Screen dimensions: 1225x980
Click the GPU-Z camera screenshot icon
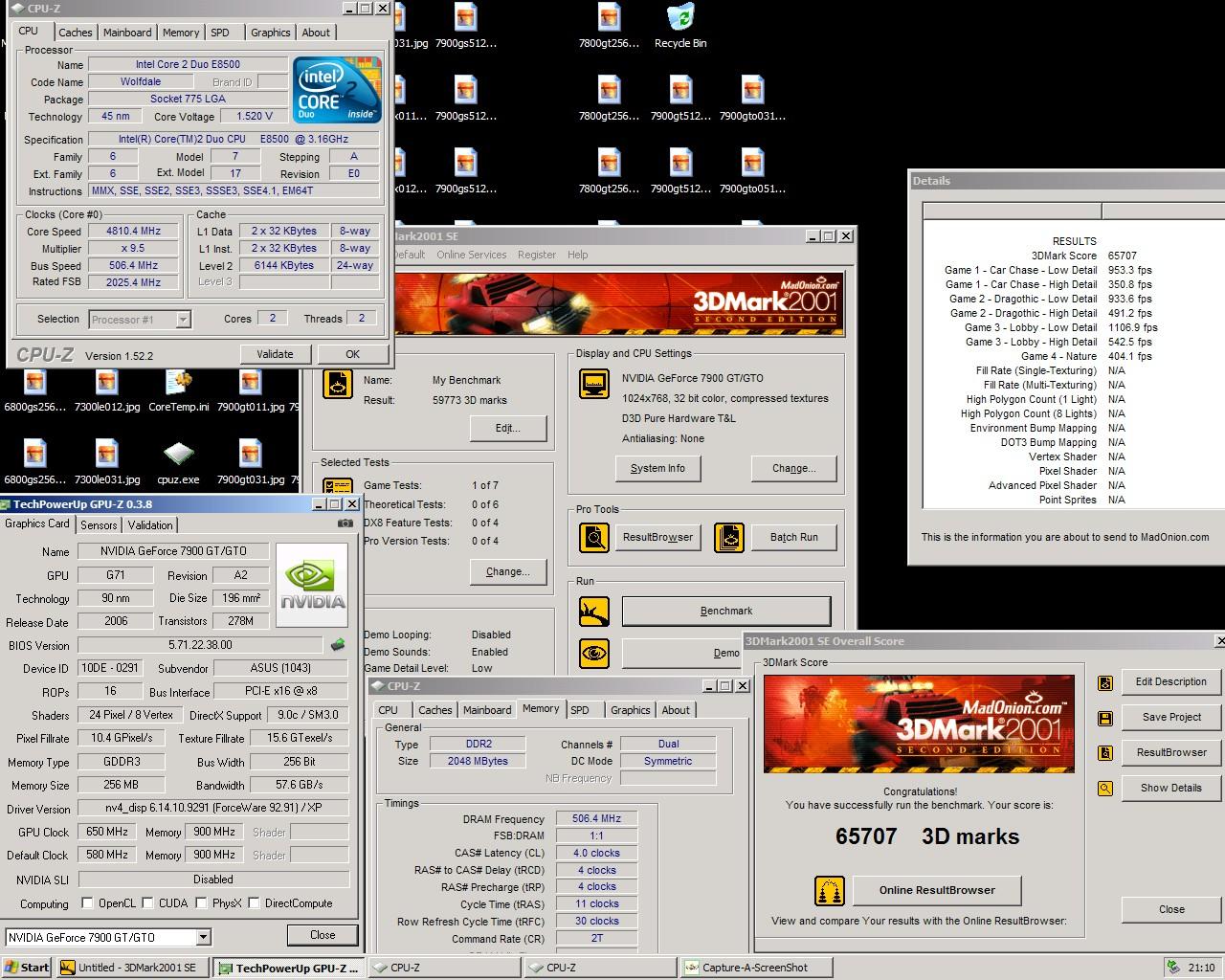tap(345, 523)
